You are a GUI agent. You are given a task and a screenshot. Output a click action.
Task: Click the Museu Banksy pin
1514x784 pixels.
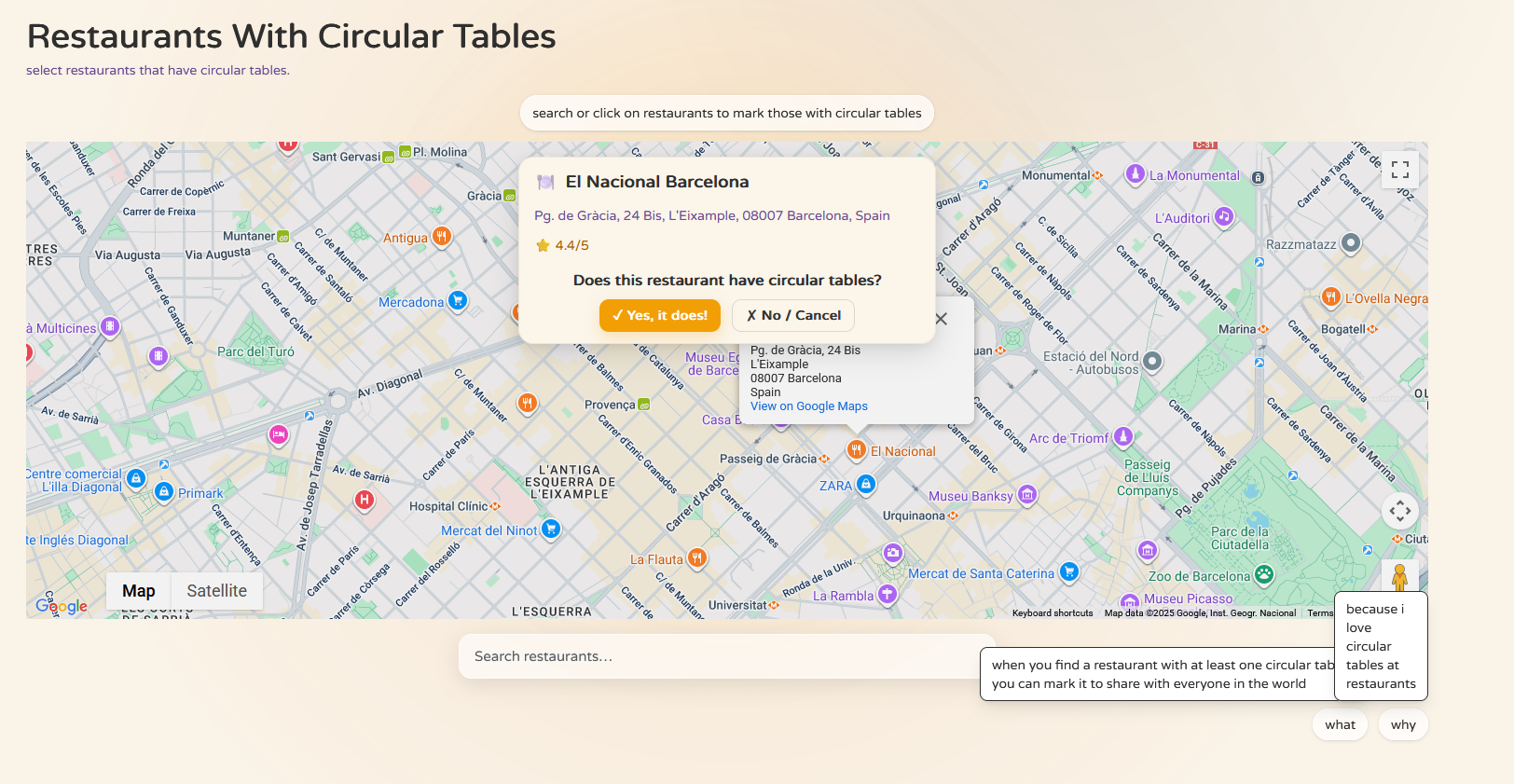[1027, 494]
